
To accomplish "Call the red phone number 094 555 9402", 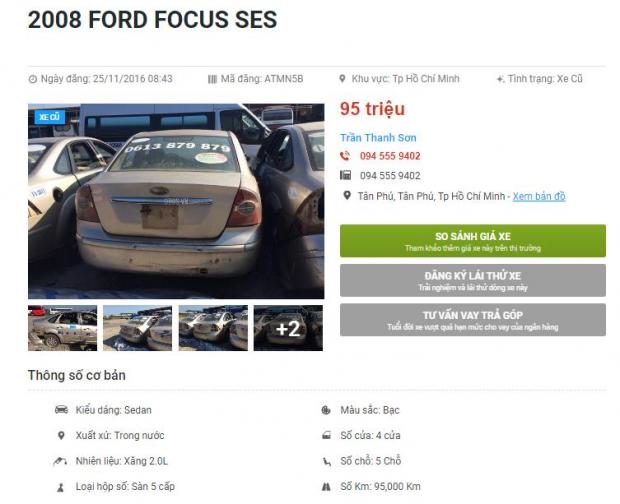I will (x=390, y=156).
